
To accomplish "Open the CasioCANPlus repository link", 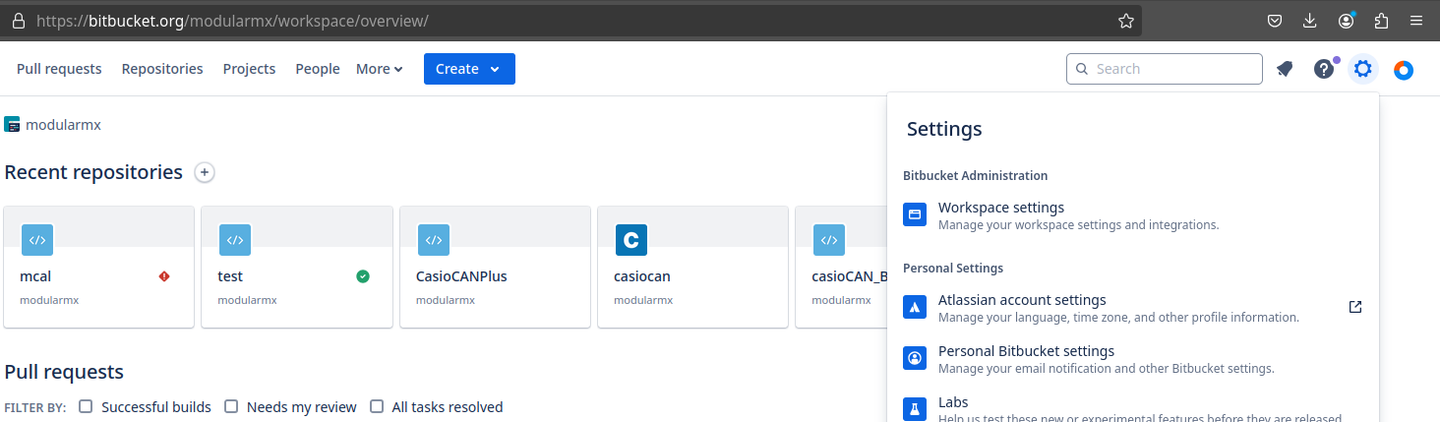I will tap(461, 276).
